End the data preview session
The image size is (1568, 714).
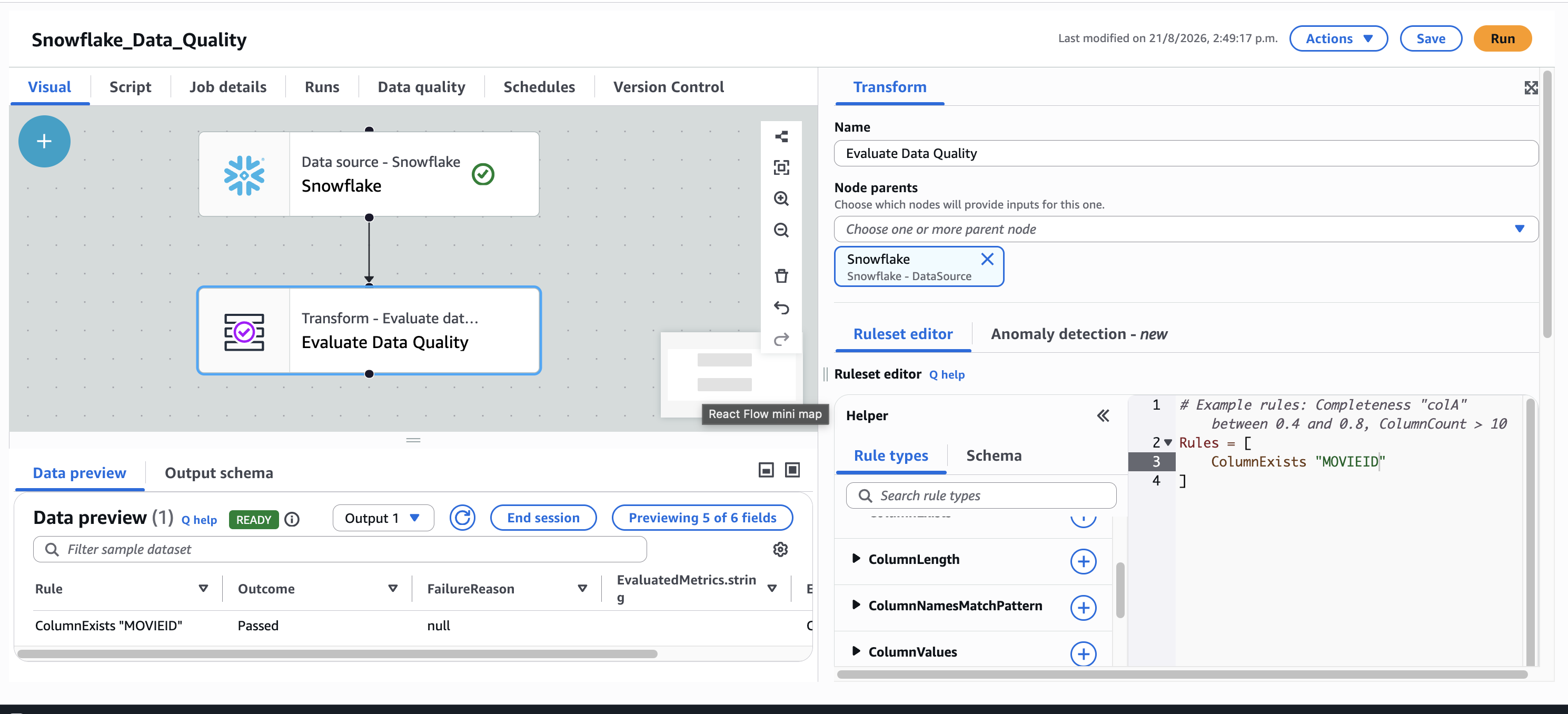tap(543, 518)
